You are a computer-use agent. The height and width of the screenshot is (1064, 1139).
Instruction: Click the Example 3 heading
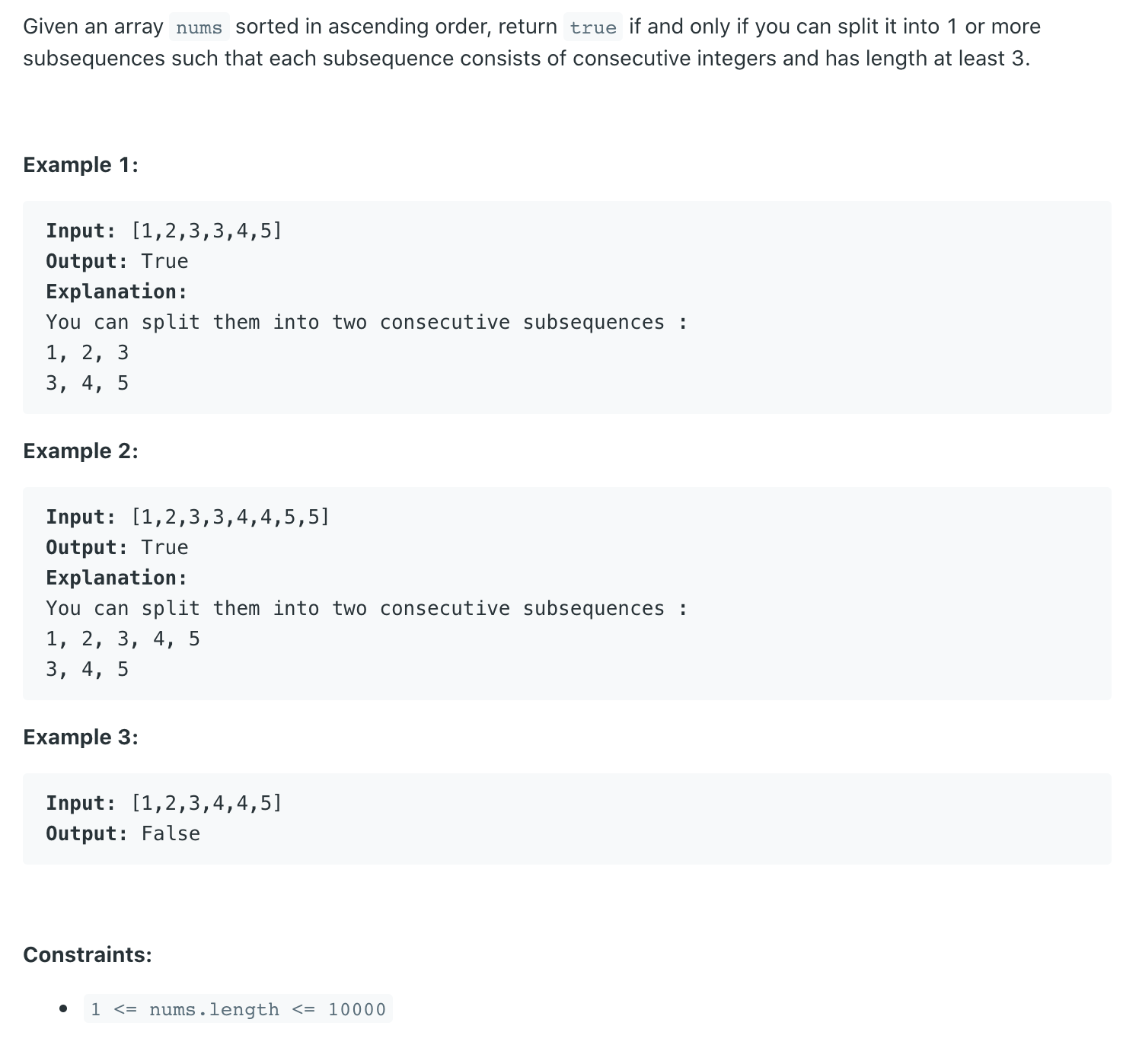pyautogui.click(x=81, y=737)
